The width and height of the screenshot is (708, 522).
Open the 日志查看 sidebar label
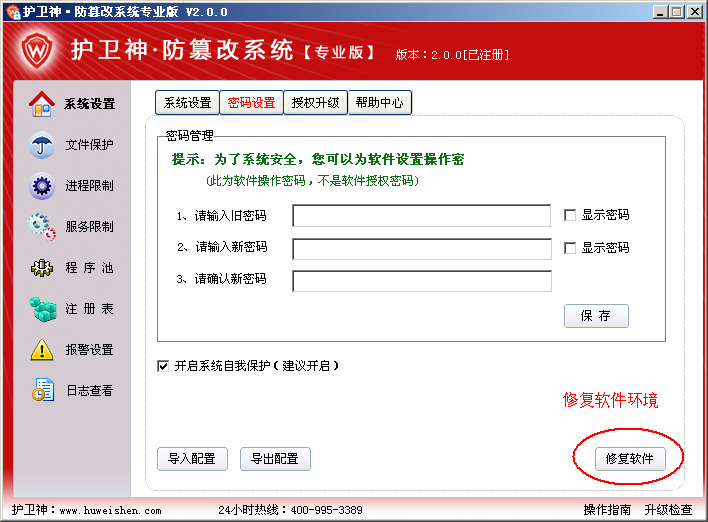pos(89,390)
